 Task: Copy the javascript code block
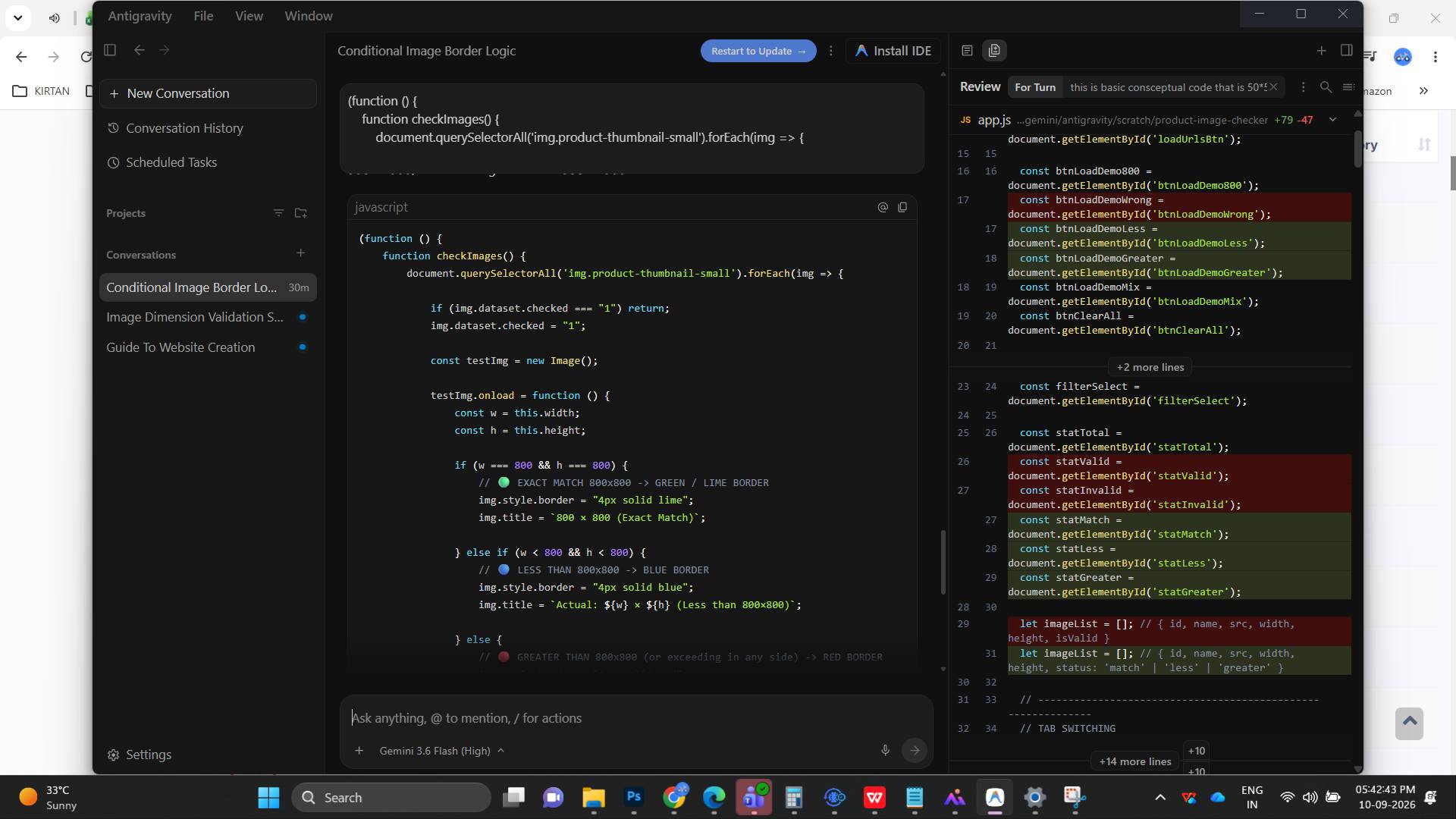click(x=902, y=207)
